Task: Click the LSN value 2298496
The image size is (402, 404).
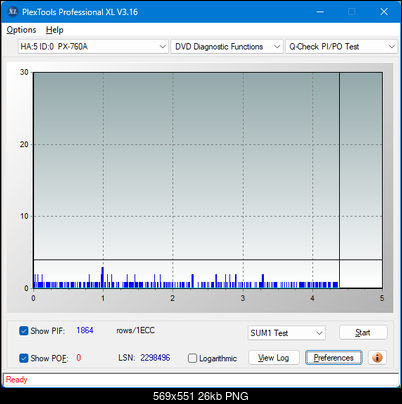Action: [x=155, y=358]
